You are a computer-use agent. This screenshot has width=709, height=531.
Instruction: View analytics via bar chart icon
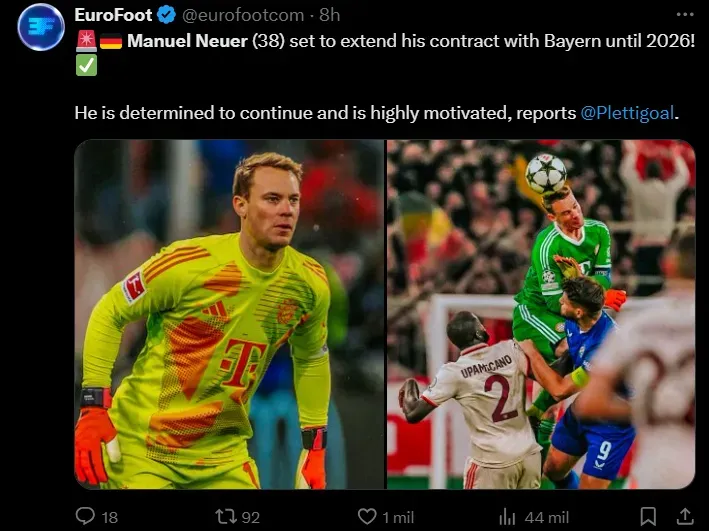pyautogui.click(x=508, y=516)
